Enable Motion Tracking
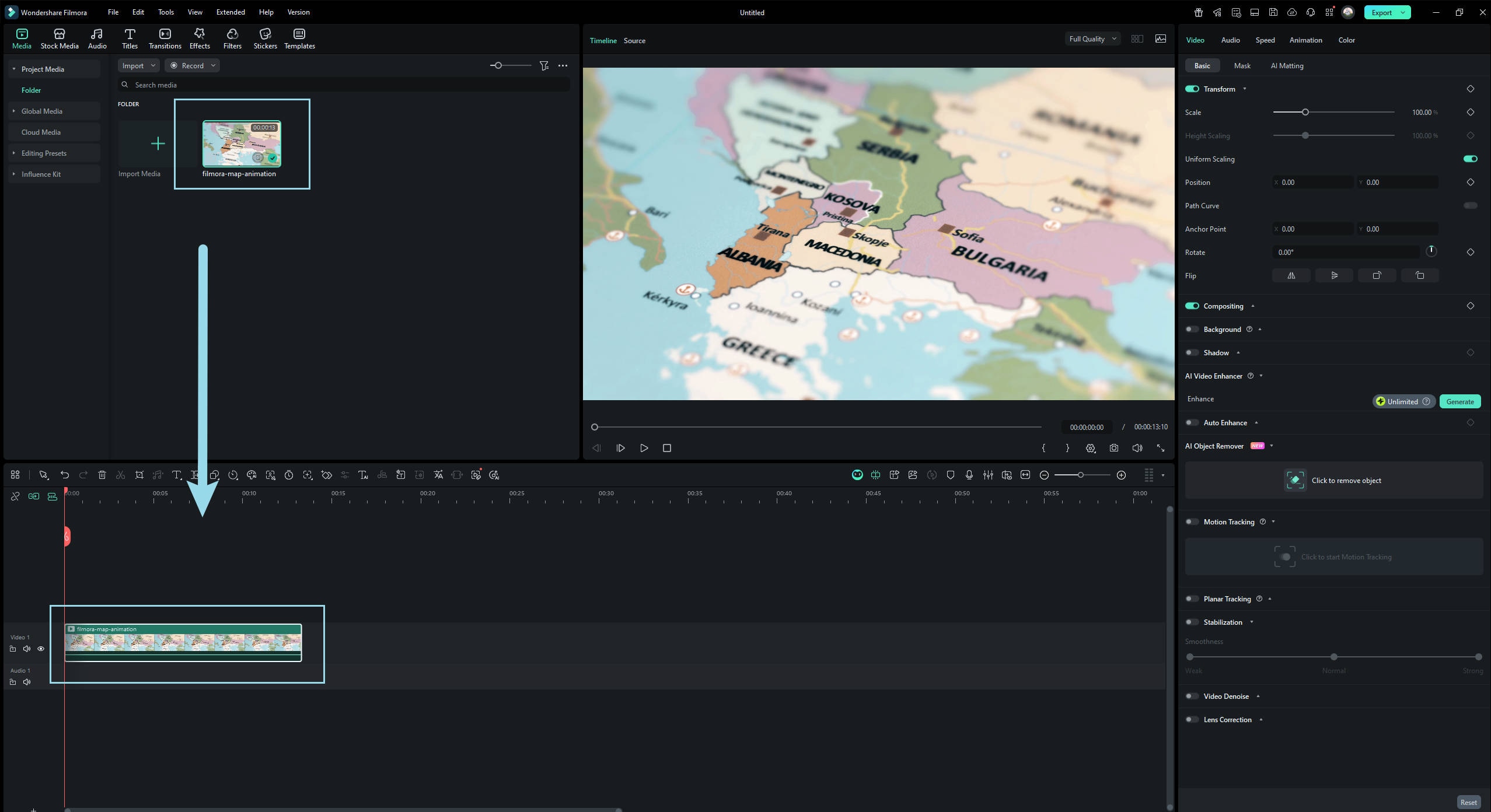 pos(1192,521)
